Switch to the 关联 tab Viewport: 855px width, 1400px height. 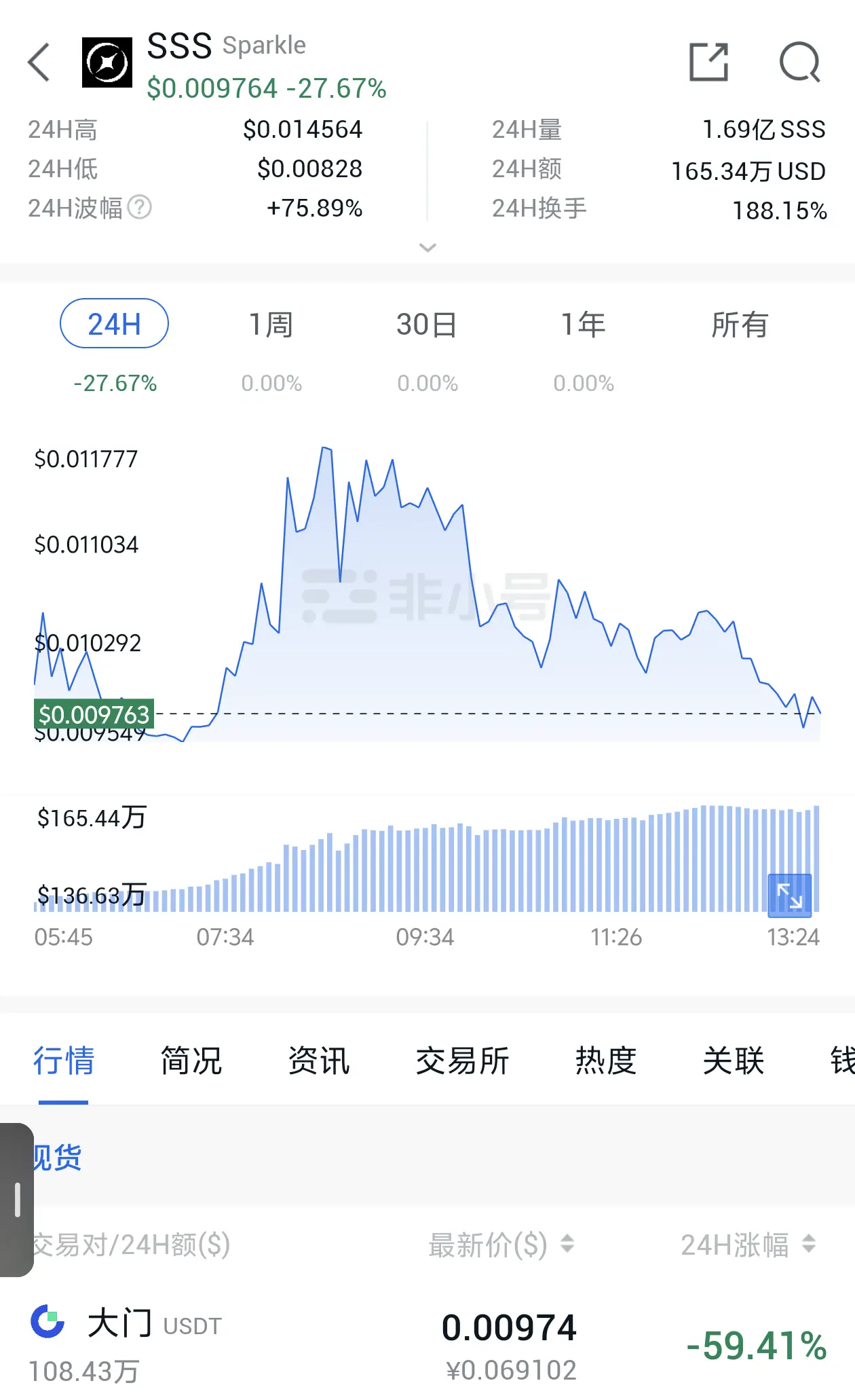click(734, 1061)
